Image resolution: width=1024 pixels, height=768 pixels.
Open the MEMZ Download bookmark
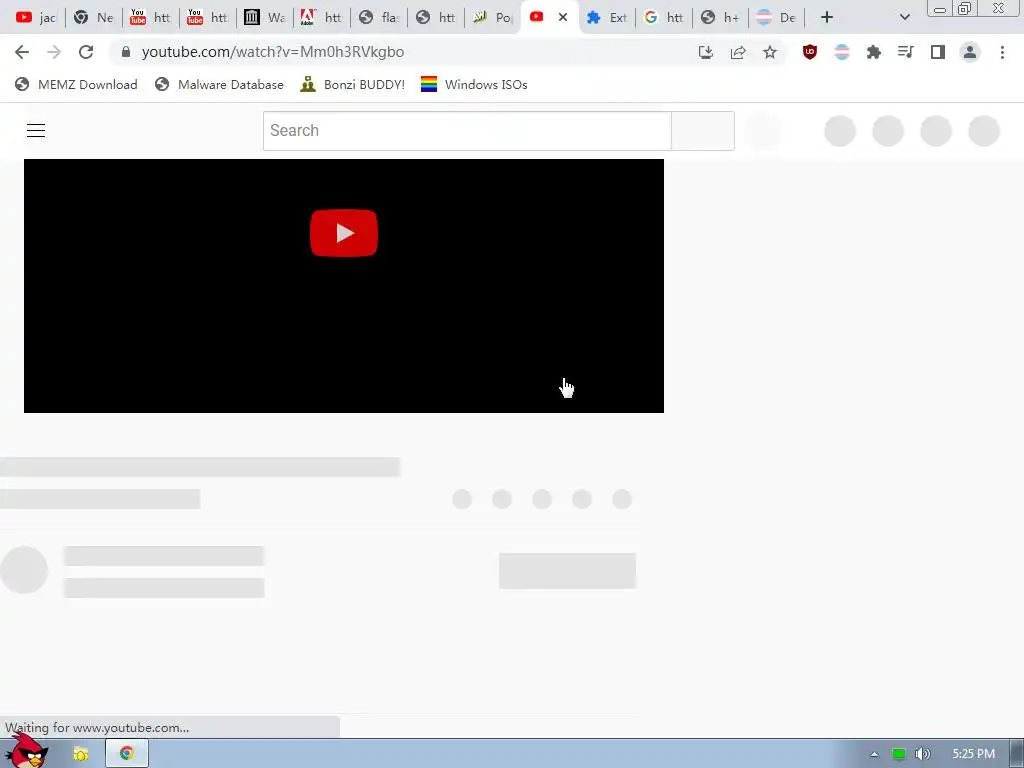tap(76, 84)
